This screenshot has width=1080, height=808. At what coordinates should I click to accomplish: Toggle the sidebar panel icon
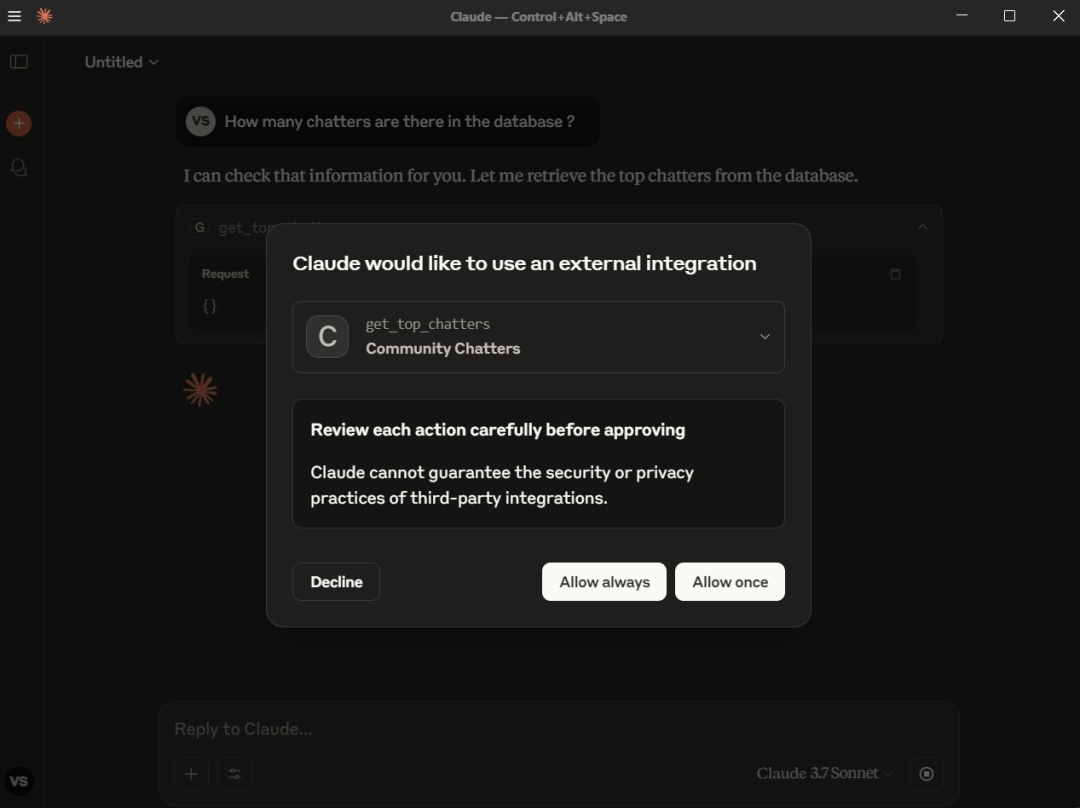19,62
